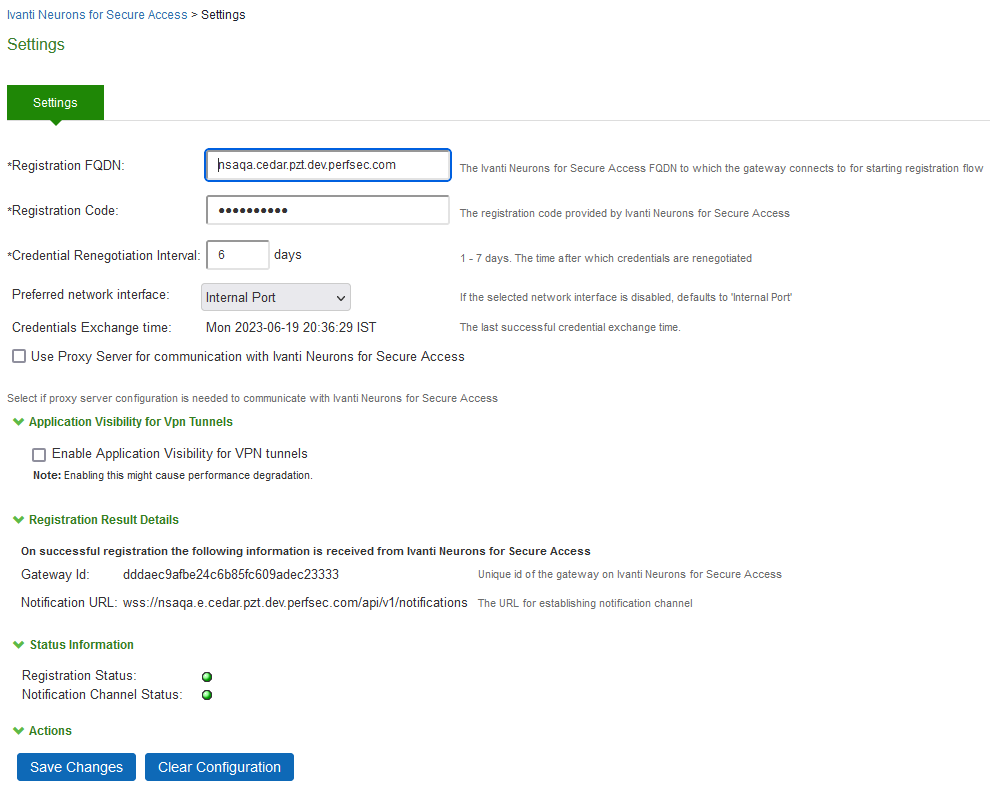Select the Settings tab
This screenshot has width=990, height=788.
(55, 103)
